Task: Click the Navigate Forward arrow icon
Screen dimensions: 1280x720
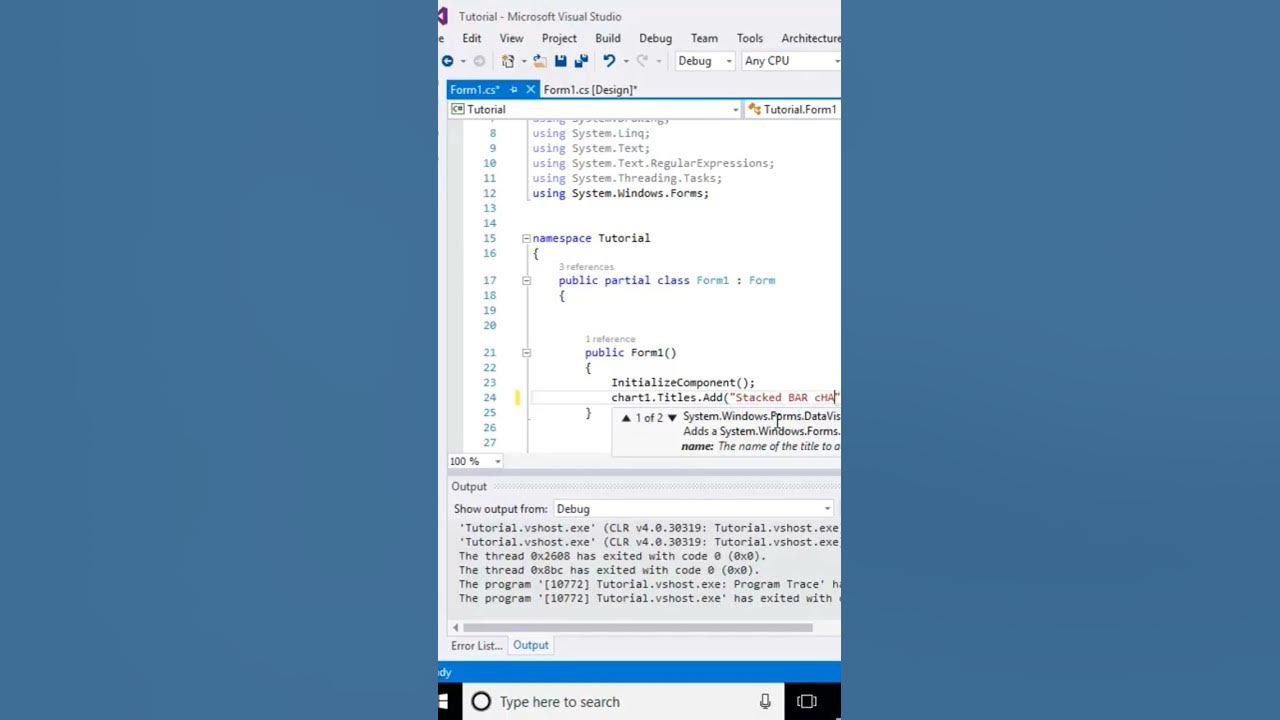Action: (x=479, y=61)
